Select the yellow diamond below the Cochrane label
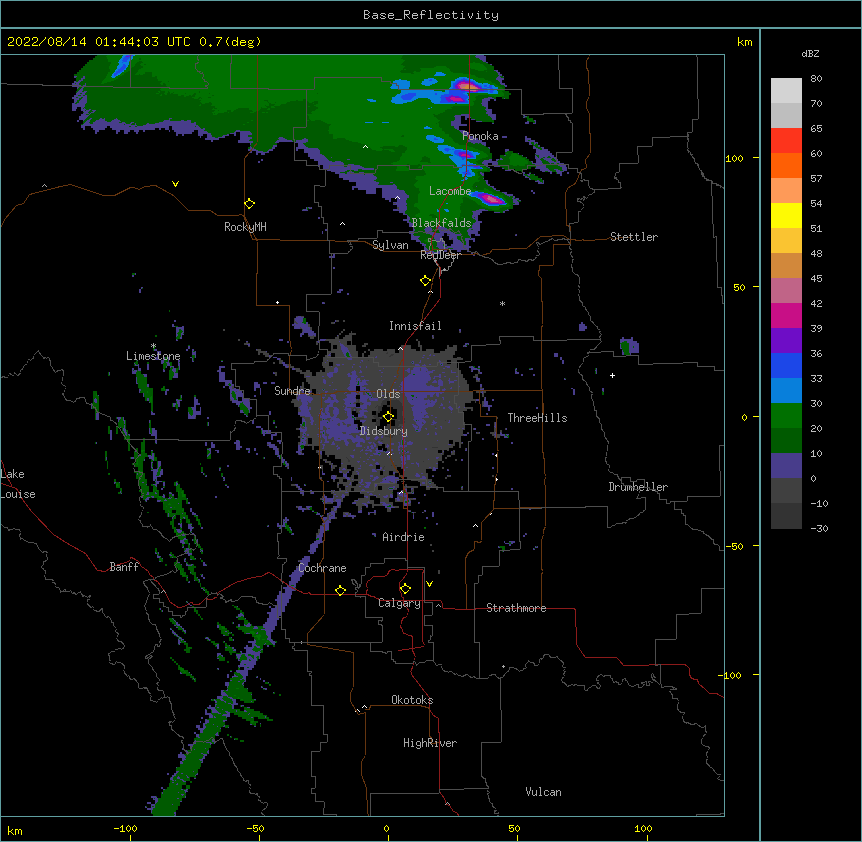The width and height of the screenshot is (862, 842). point(340,590)
